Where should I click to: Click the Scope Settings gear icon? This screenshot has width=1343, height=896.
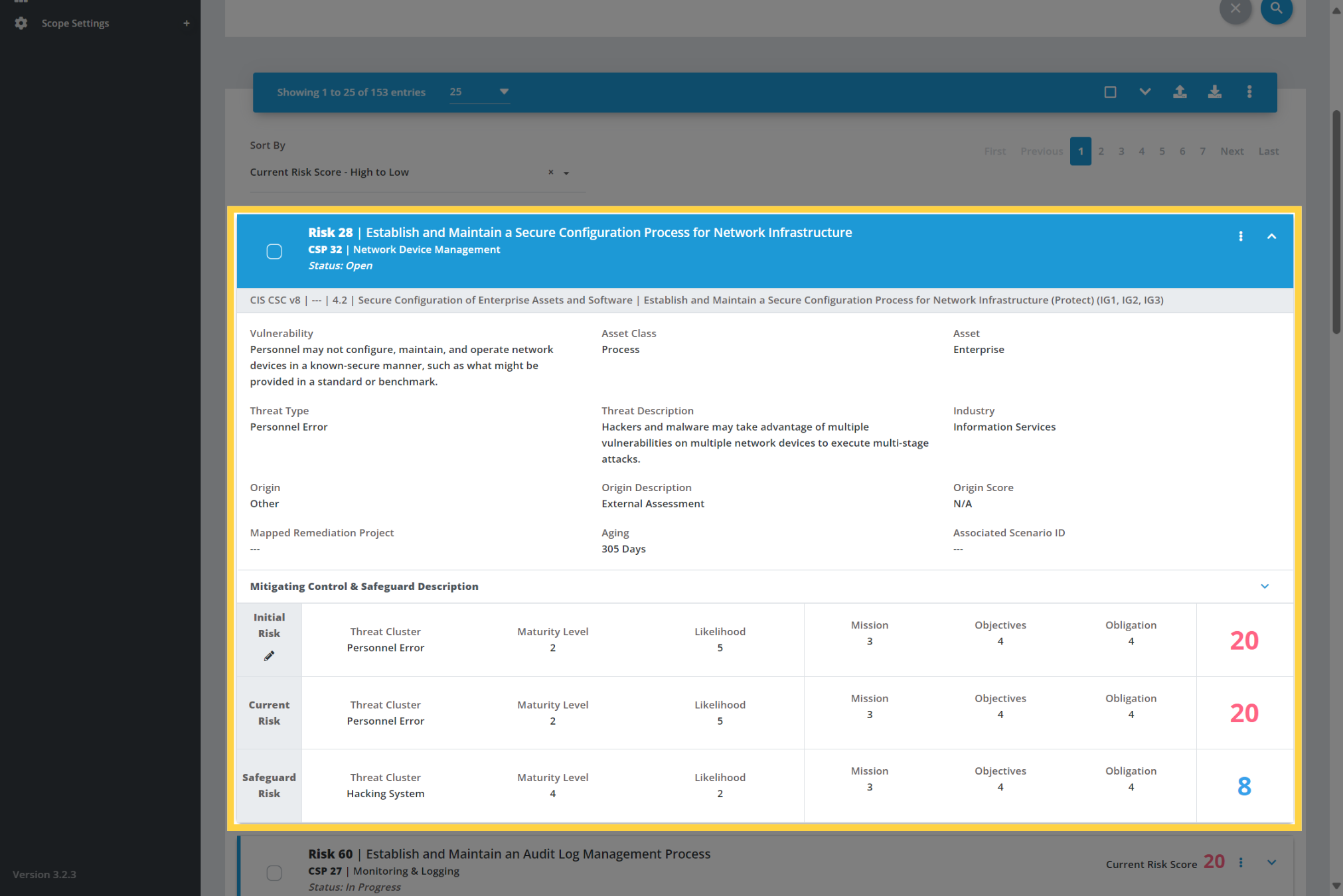tap(21, 23)
